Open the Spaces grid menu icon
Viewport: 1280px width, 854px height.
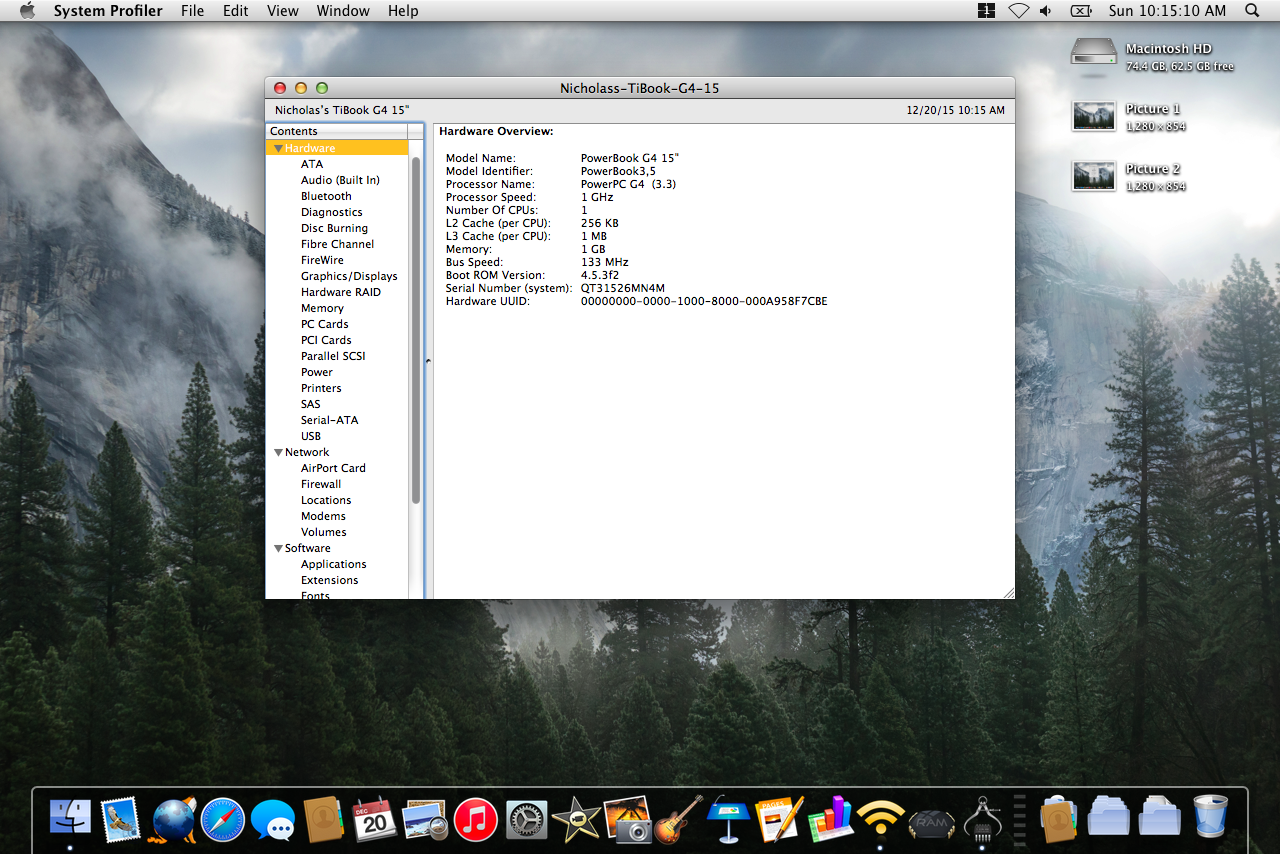pos(986,11)
